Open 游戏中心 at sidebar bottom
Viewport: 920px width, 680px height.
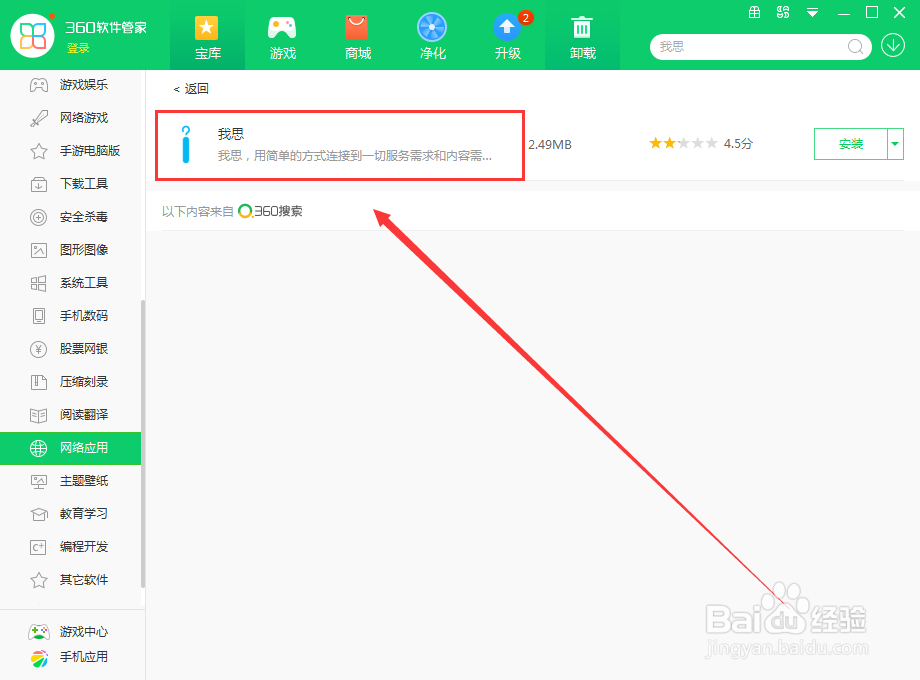click(x=69, y=632)
